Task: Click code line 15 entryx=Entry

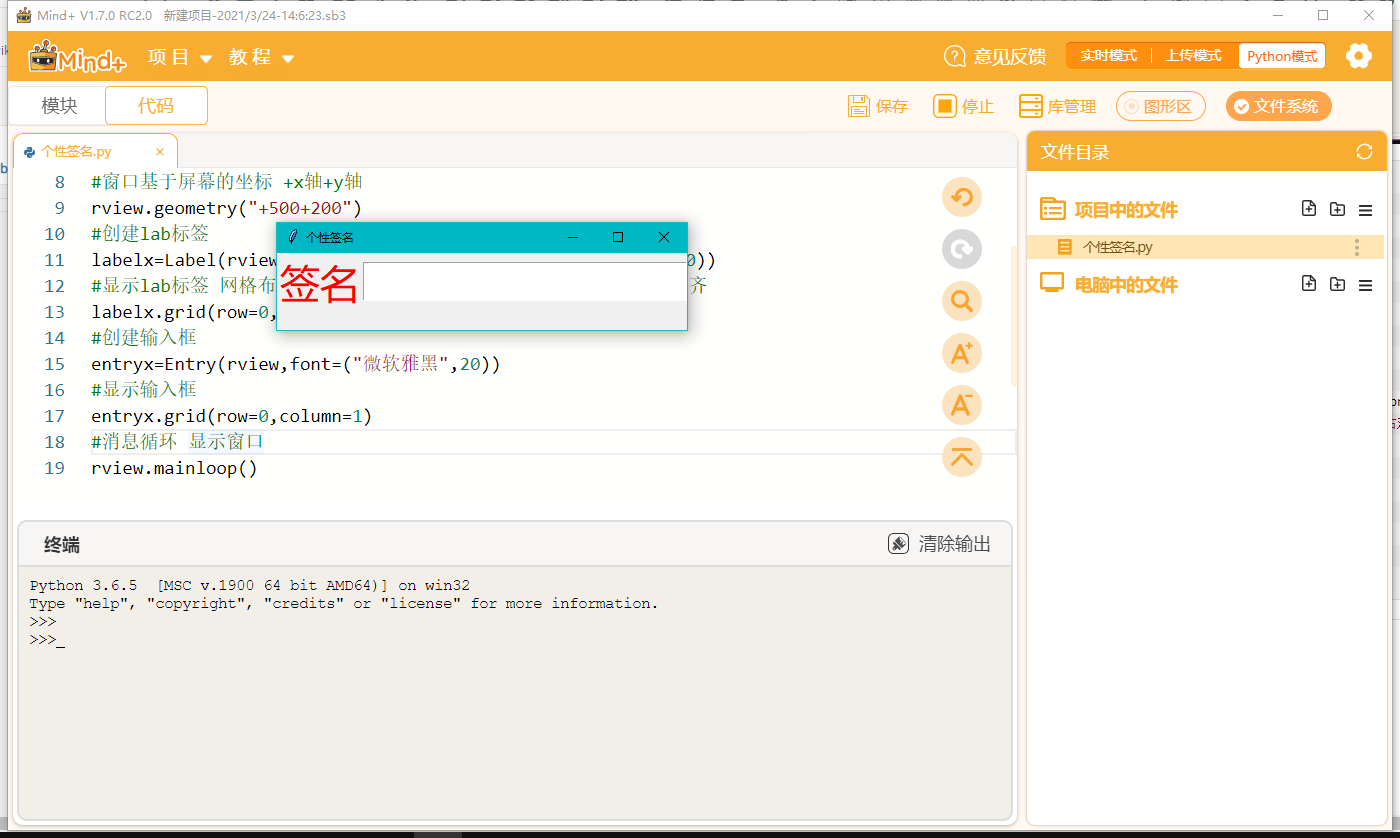Action: (295, 364)
